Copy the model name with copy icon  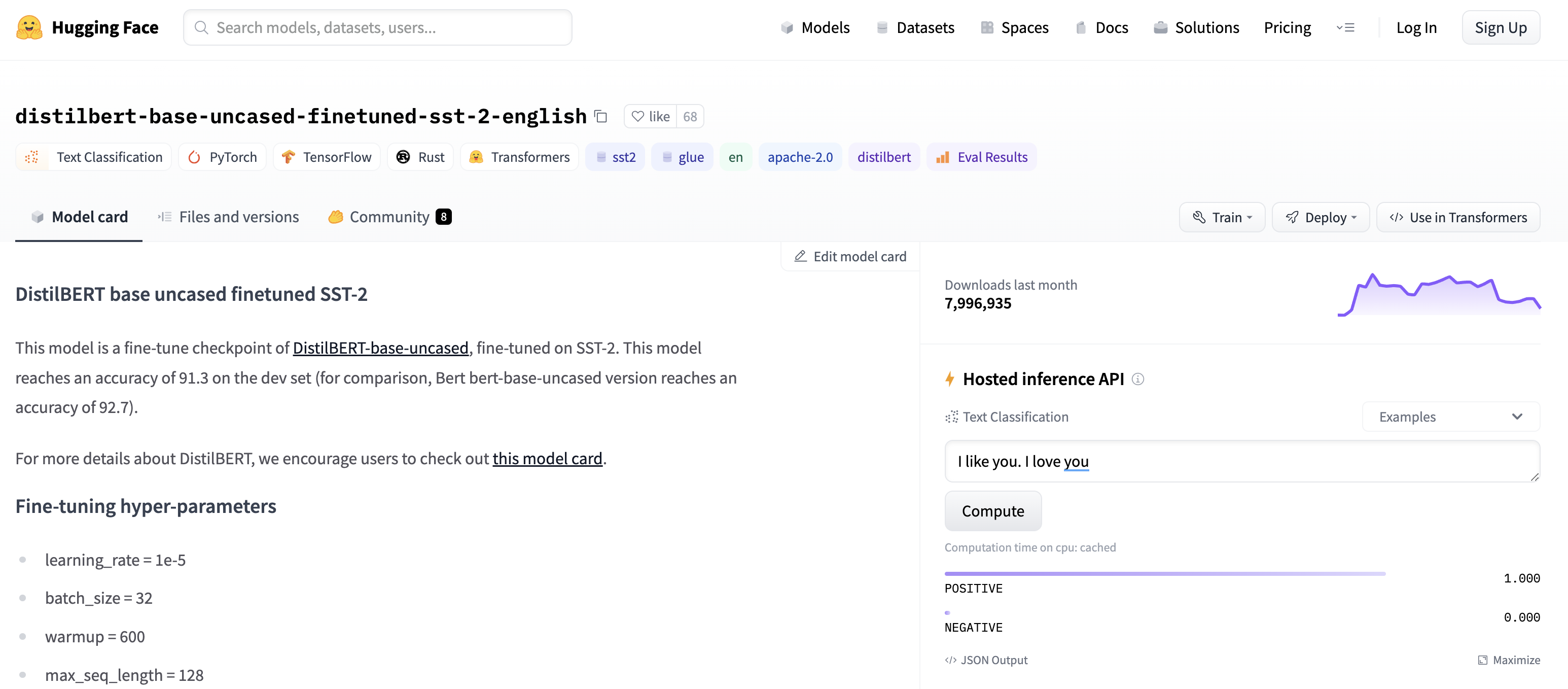click(x=601, y=116)
